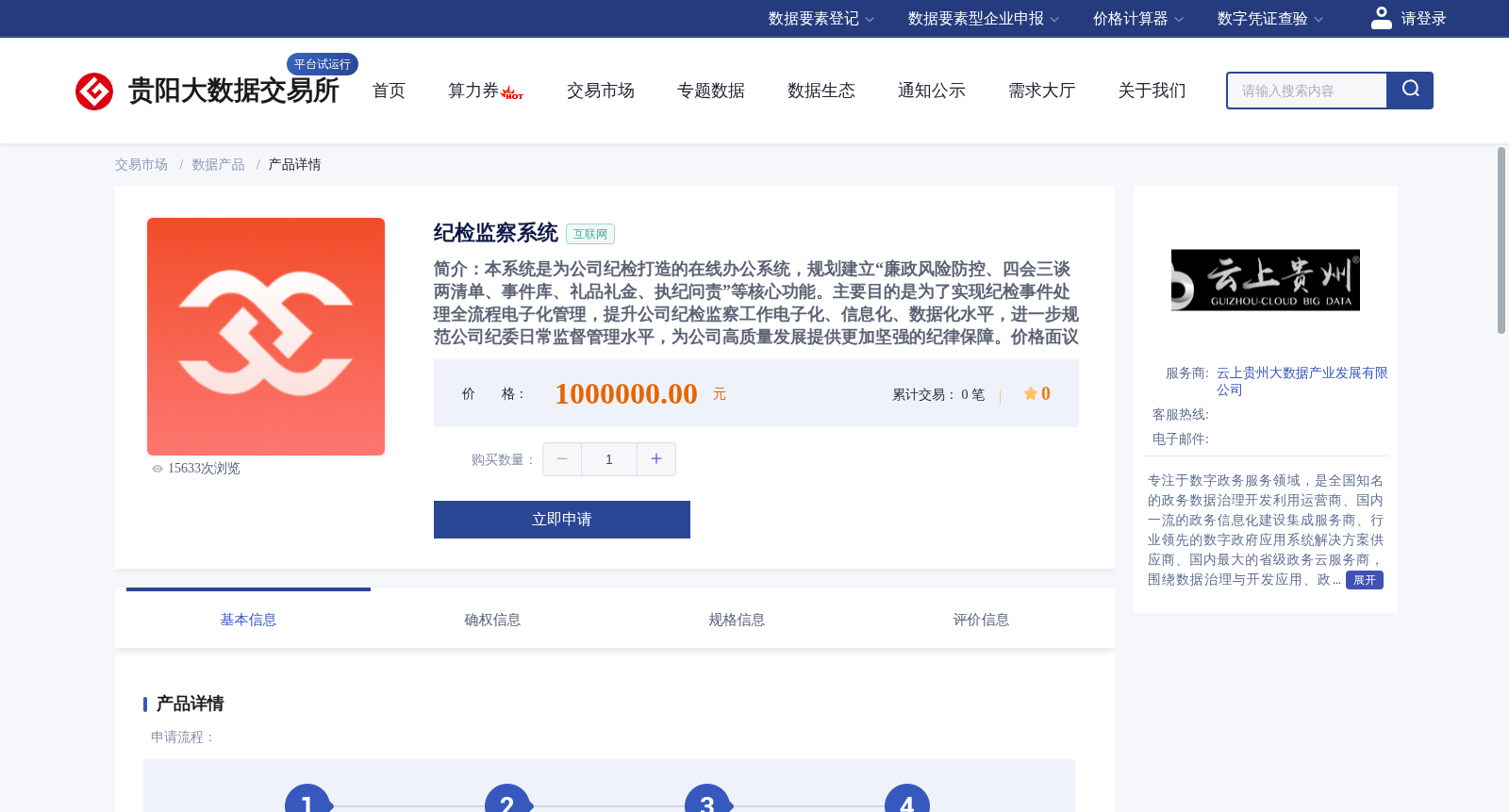Click the Guiyang Big Data Exchange logo icon
Screen dimensions: 1509x812
[94, 91]
